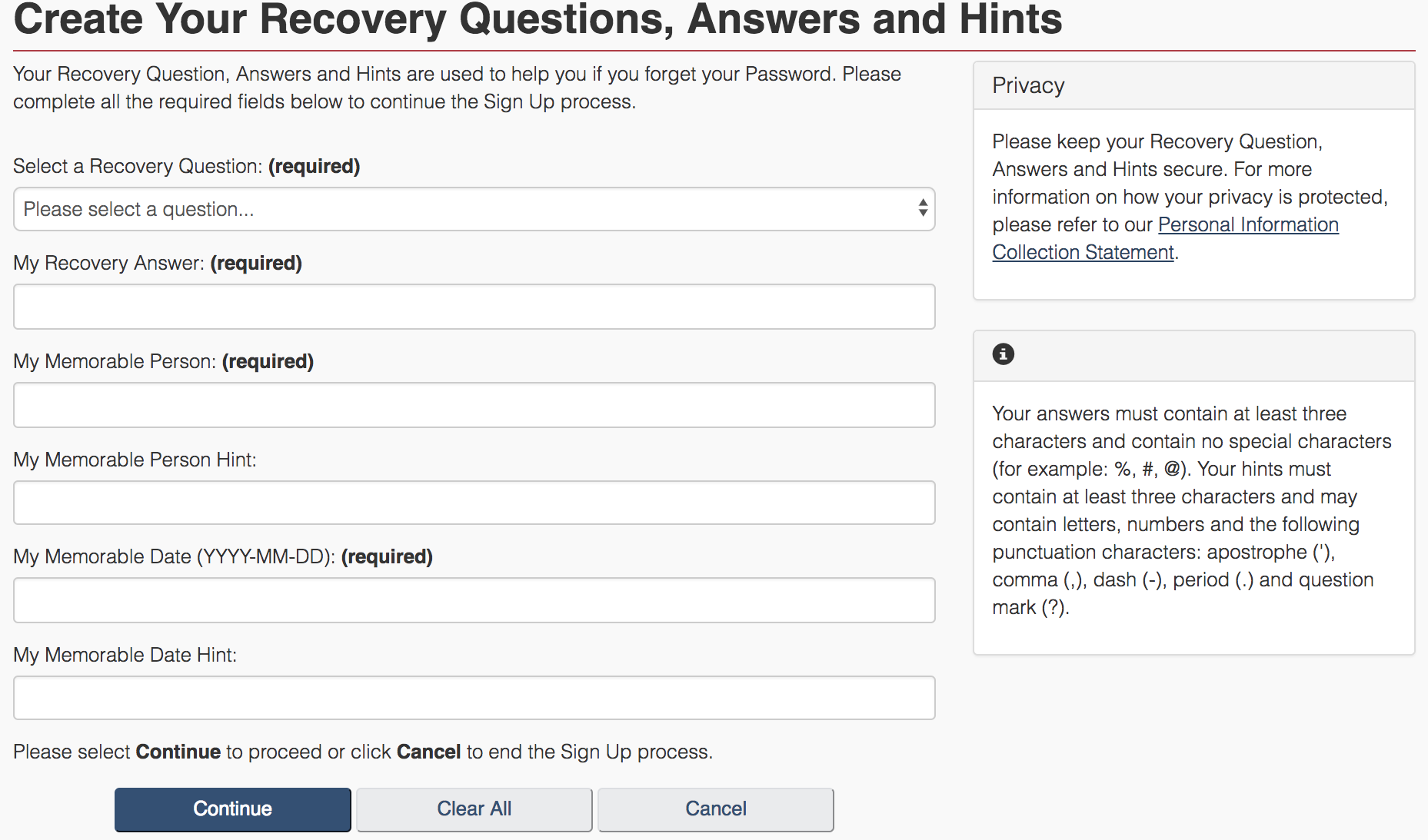Click the 'My Memorable Date Hint' label
Image resolution: width=1428 pixels, height=840 pixels.
[125, 655]
